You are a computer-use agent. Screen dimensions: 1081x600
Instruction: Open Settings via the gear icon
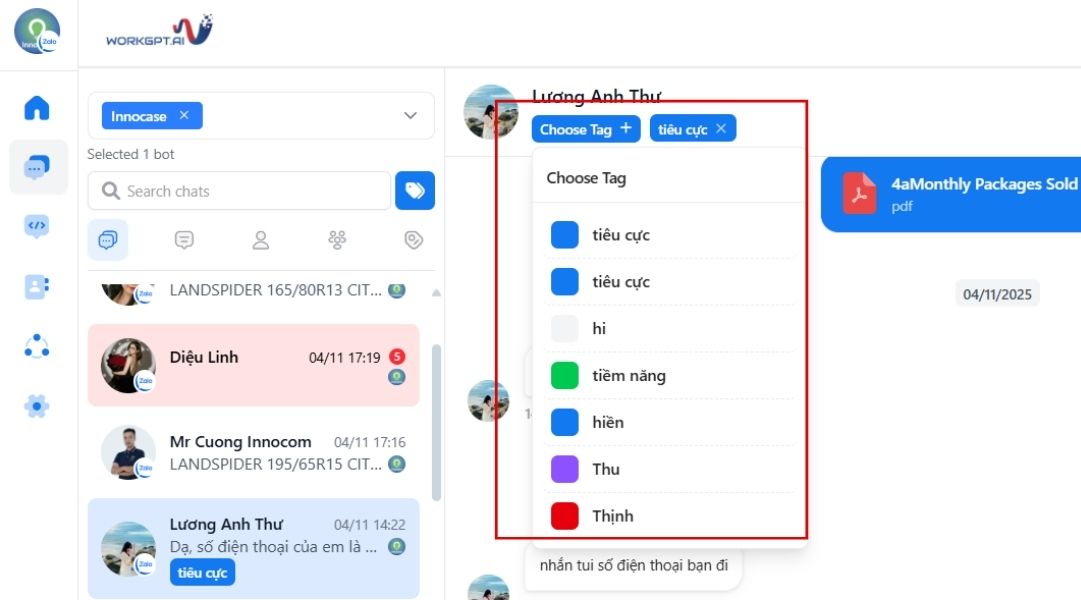[37, 407]
